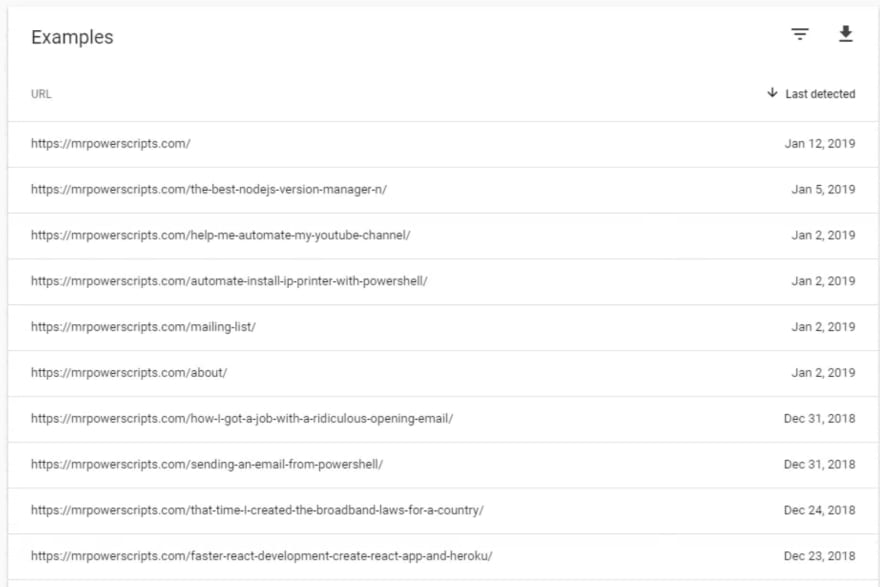
Task: Select the broadband-laws-for-a-country URL row
Action: point(443,511)
